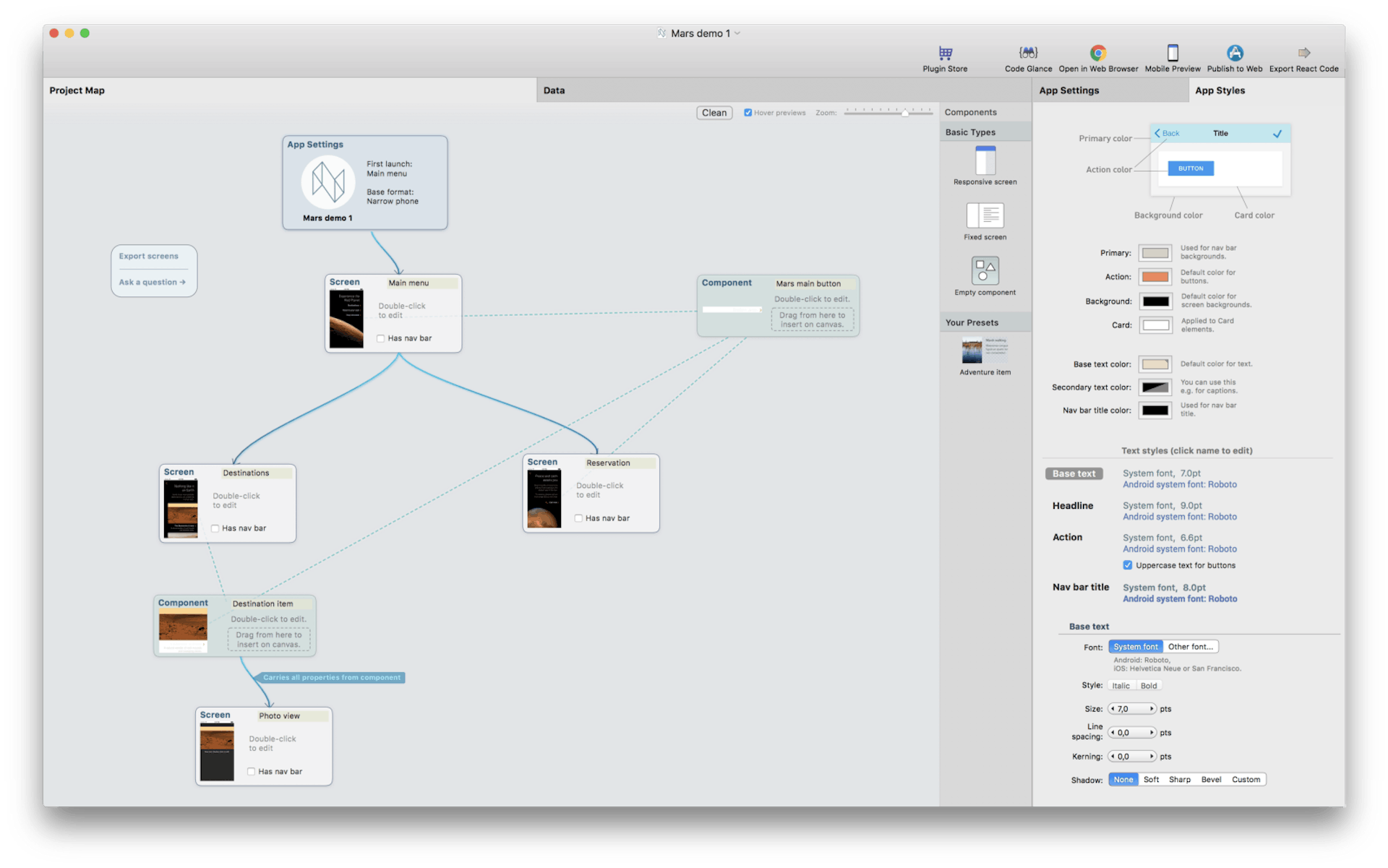The image size is (1388, 868).
Task: Enable Has nav bar on Main menu screen
Action: 380,338
